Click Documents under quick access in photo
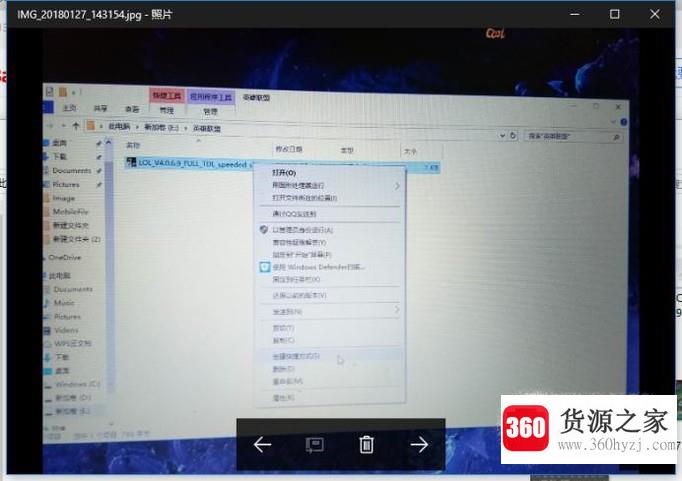682x481 pixels. [72, 170]
